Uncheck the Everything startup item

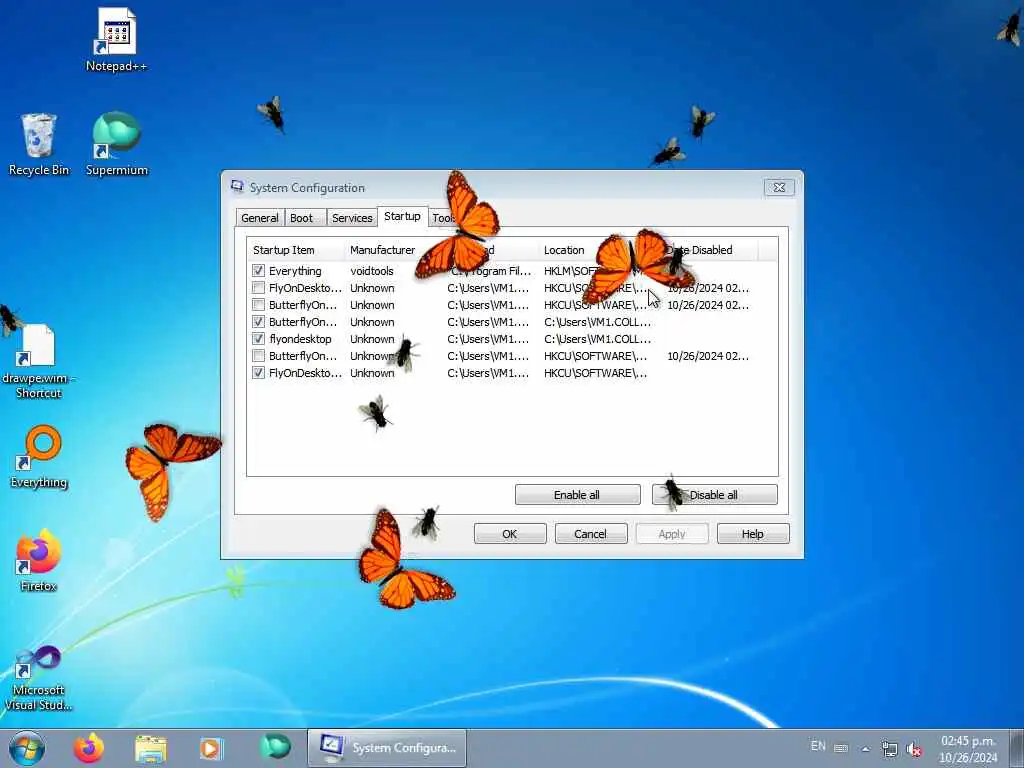pos(259,270)
